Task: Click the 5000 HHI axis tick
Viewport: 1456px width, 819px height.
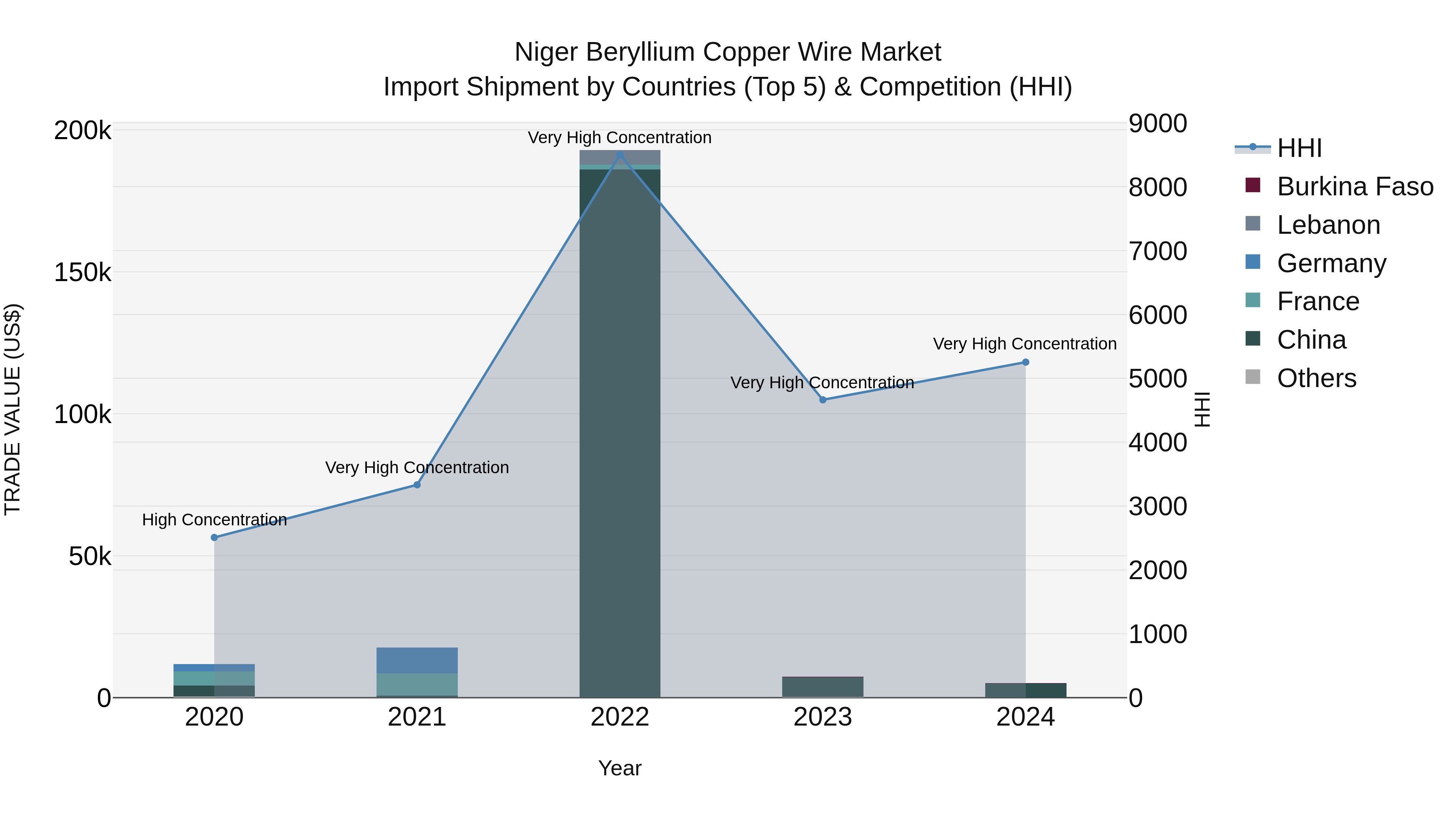Action: tap(1158, 379)
